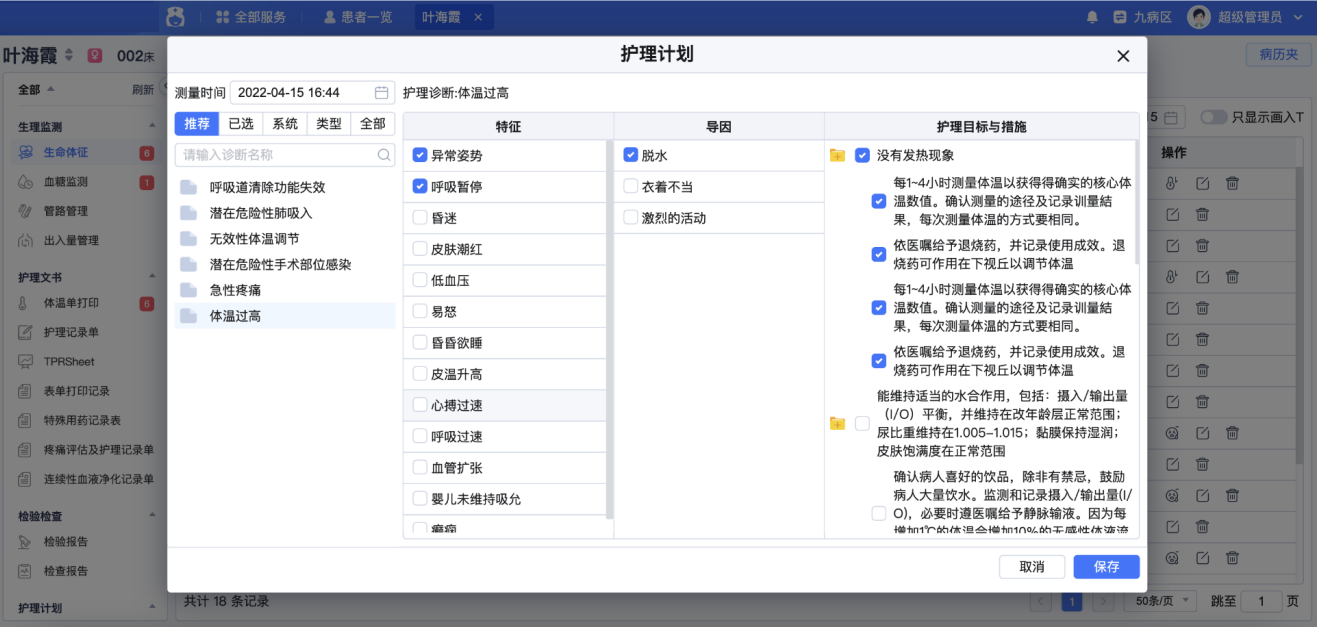Collapse the 检验检查 section
This screenshot has height=627, width=1317.
[x=151, y=515]
